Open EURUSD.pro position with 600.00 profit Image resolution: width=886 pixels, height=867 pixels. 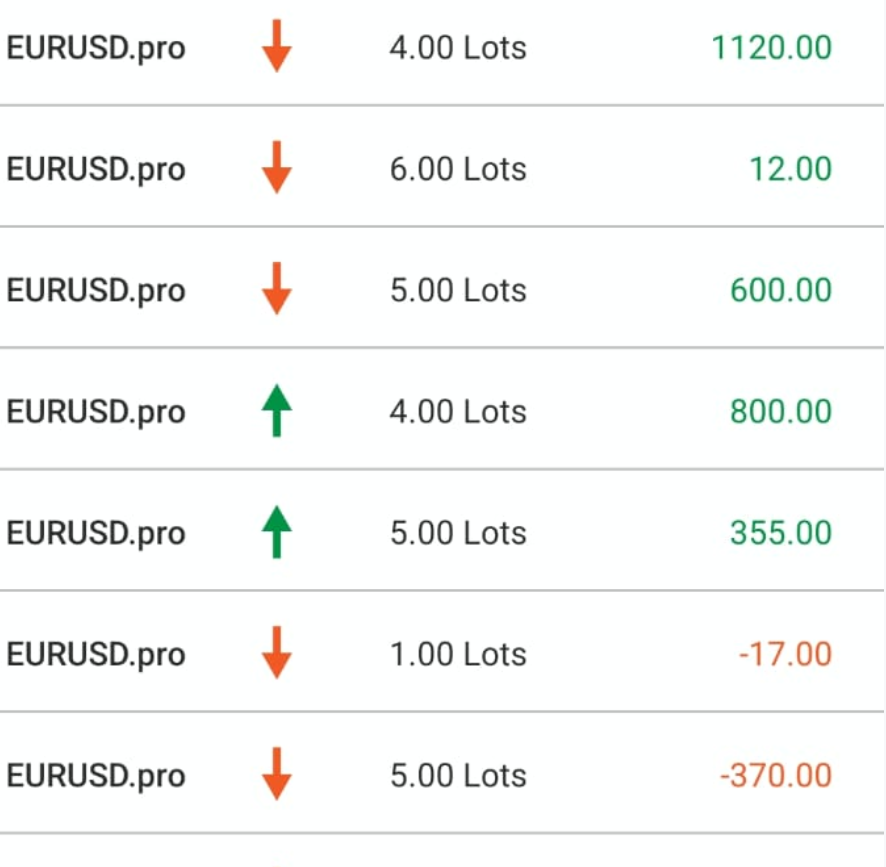coord(96,291)
